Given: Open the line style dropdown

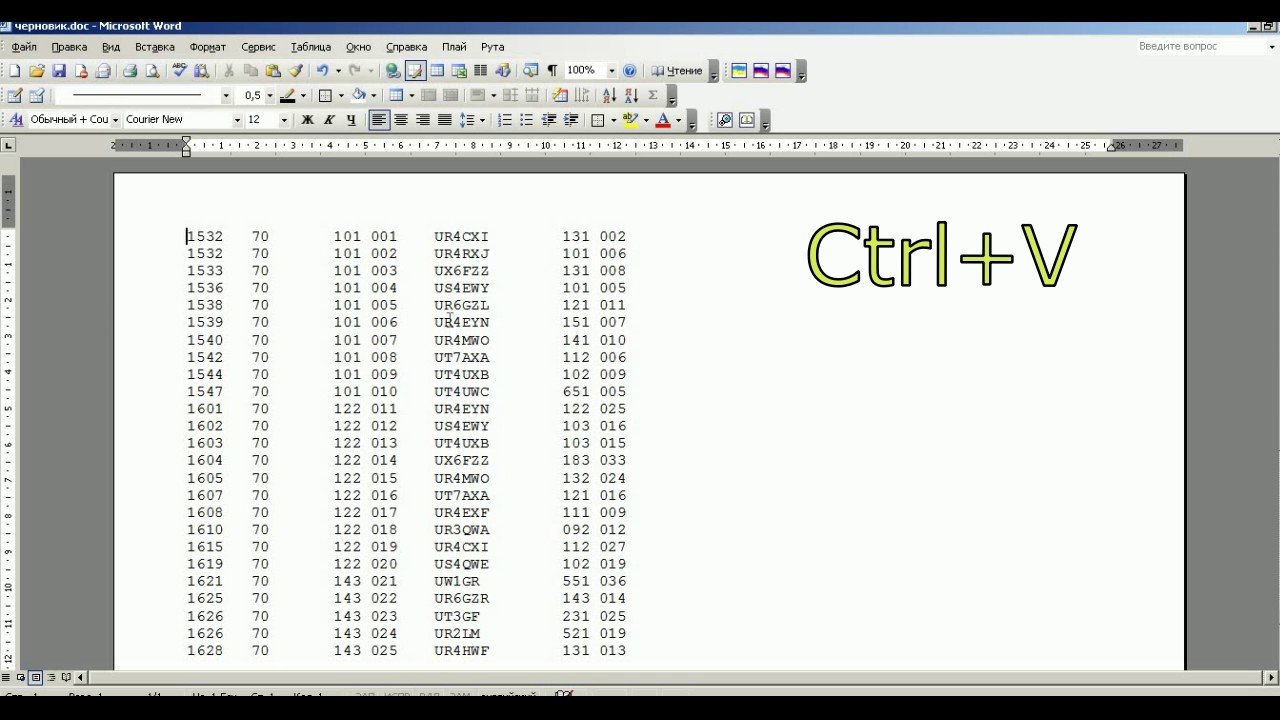Looking at the screenshot, I should pos(226,96).
